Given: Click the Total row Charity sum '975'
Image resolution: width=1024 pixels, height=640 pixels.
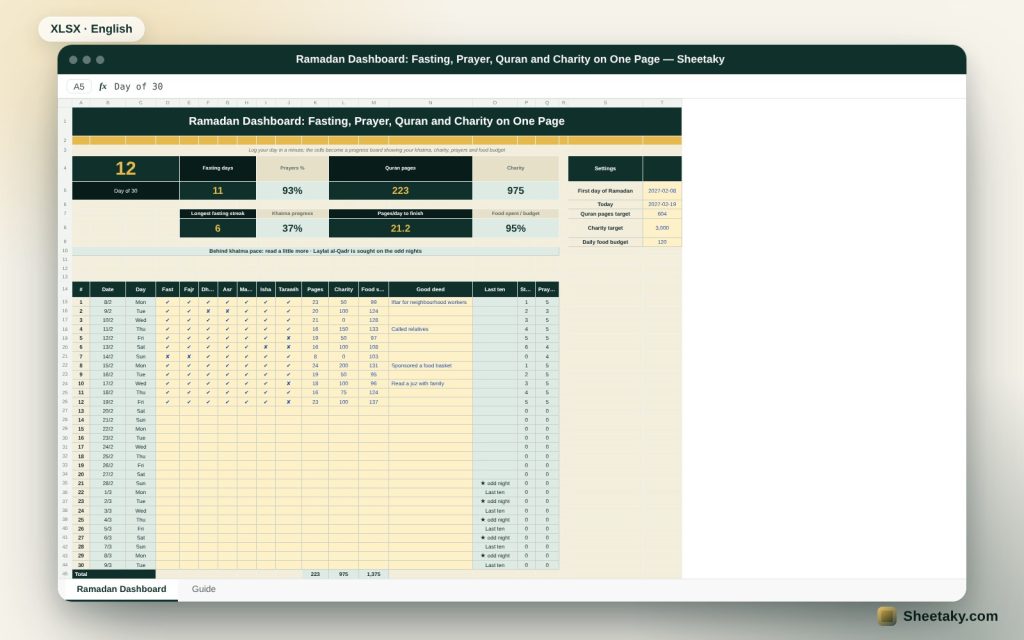Looking at the screenshot, I should pos(344,574).
